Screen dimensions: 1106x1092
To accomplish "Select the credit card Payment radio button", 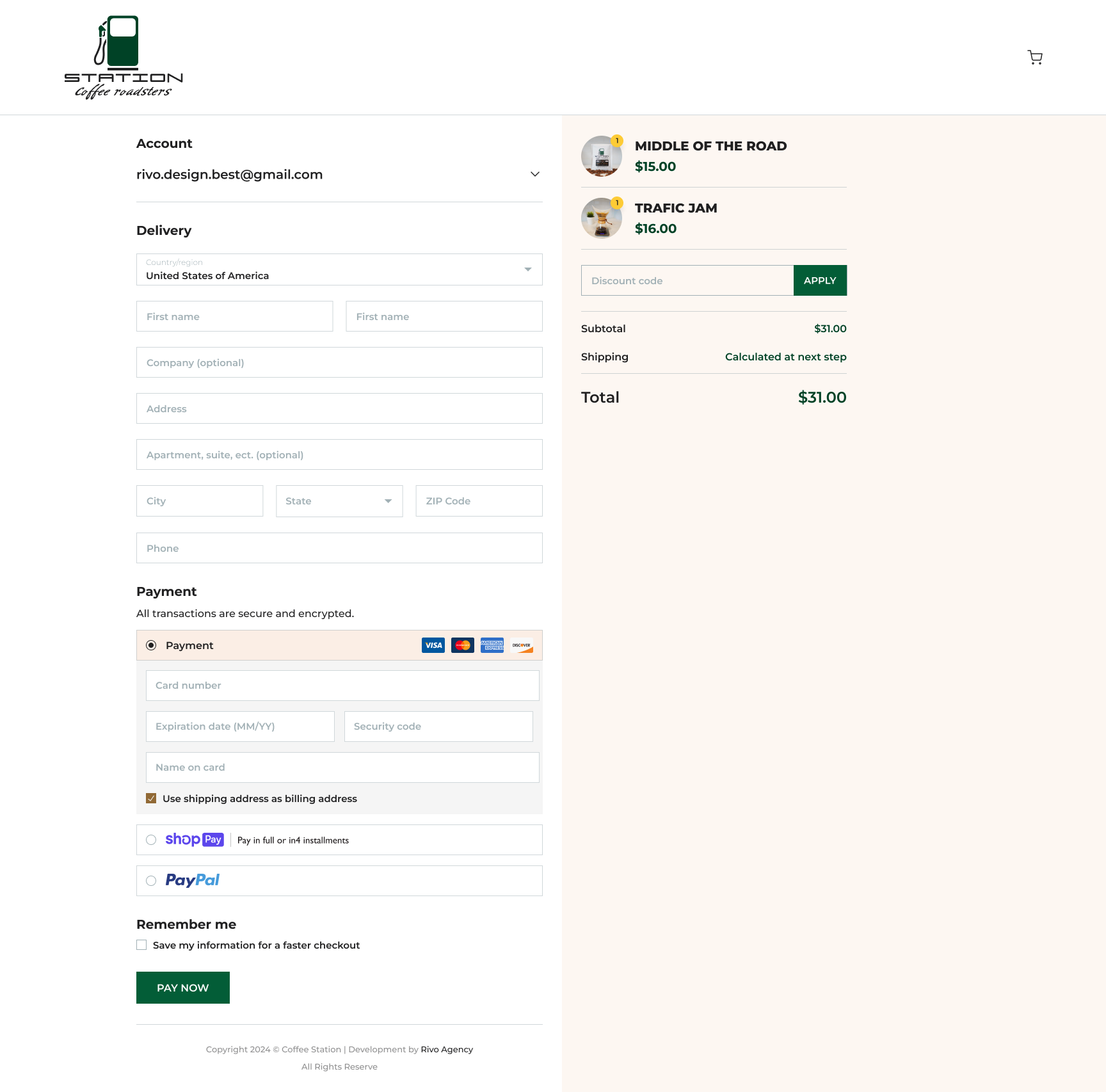I will pos(151,645).
